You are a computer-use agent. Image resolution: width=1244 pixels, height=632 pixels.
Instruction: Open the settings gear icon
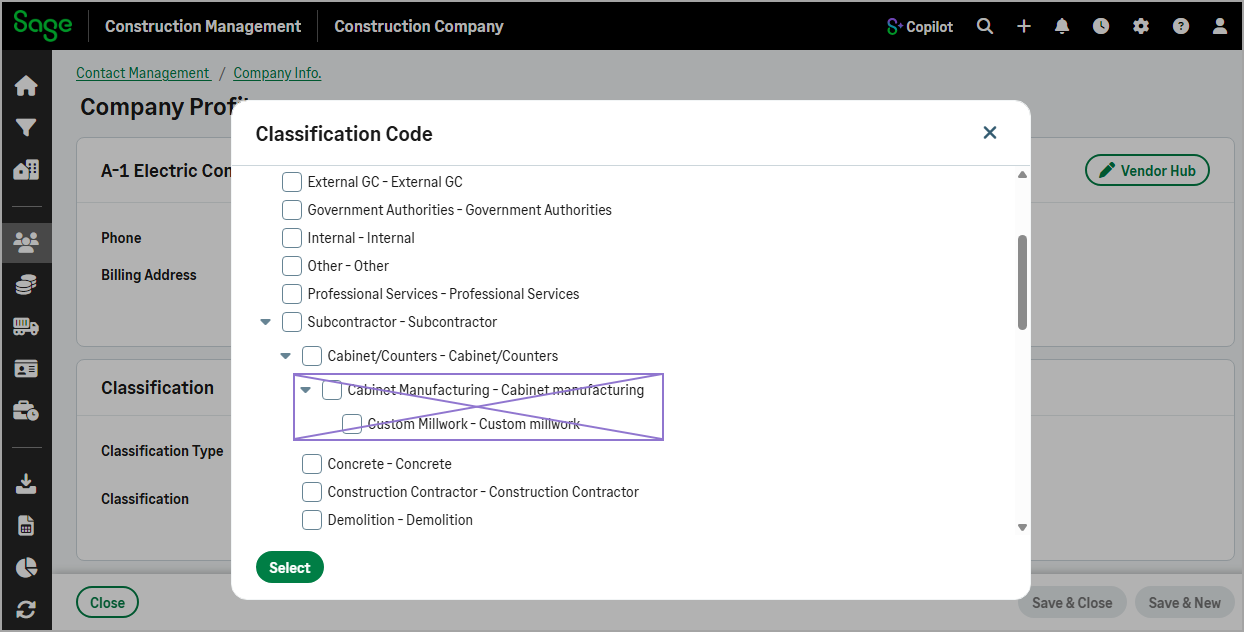pyautogui.click(x=1141, y=27)
